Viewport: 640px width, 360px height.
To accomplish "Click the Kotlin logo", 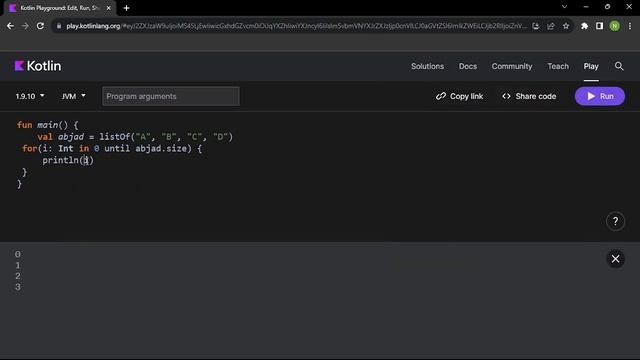I will click(38, 66).
